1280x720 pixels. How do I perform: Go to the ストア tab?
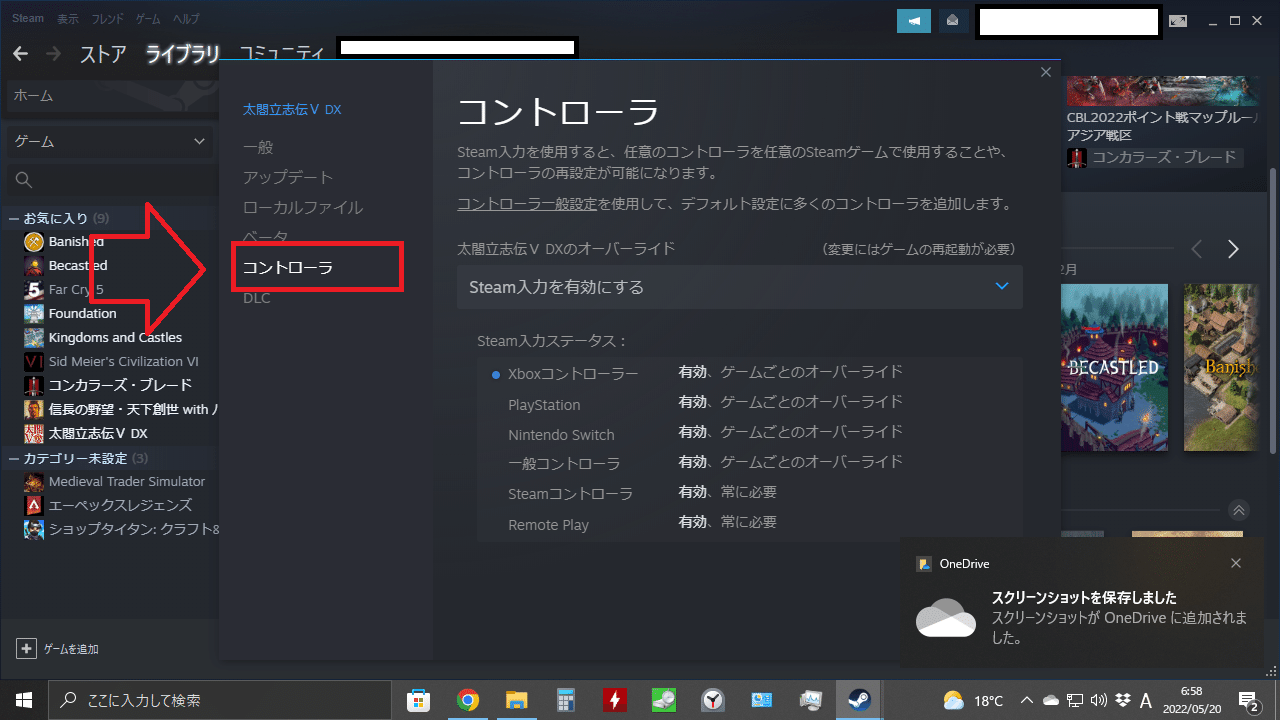click(x=103, y=54)
